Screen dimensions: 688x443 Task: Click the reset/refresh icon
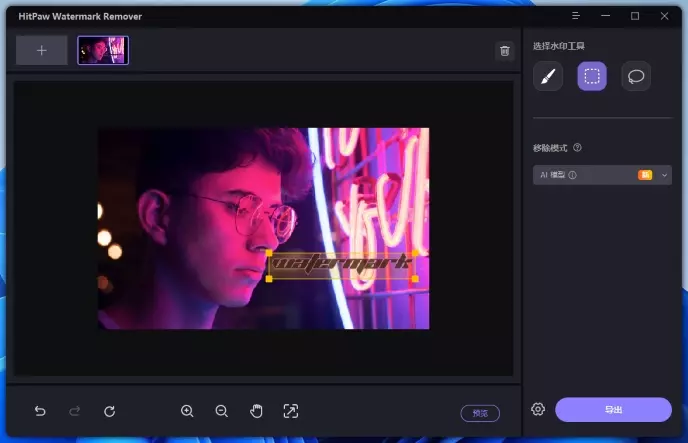[x=109, y=411]
